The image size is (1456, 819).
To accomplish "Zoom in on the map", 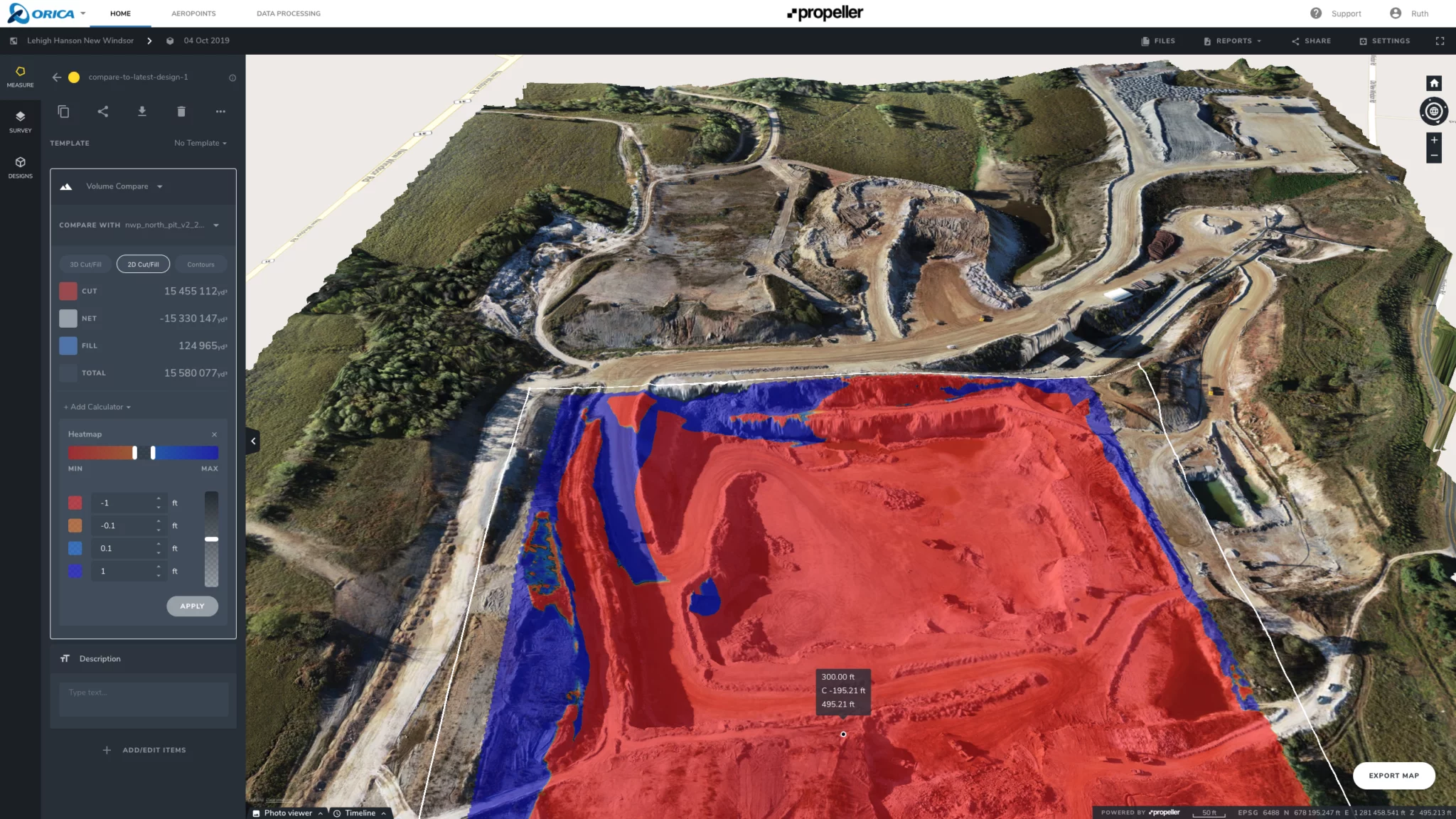I will (x=1434, y=140).
